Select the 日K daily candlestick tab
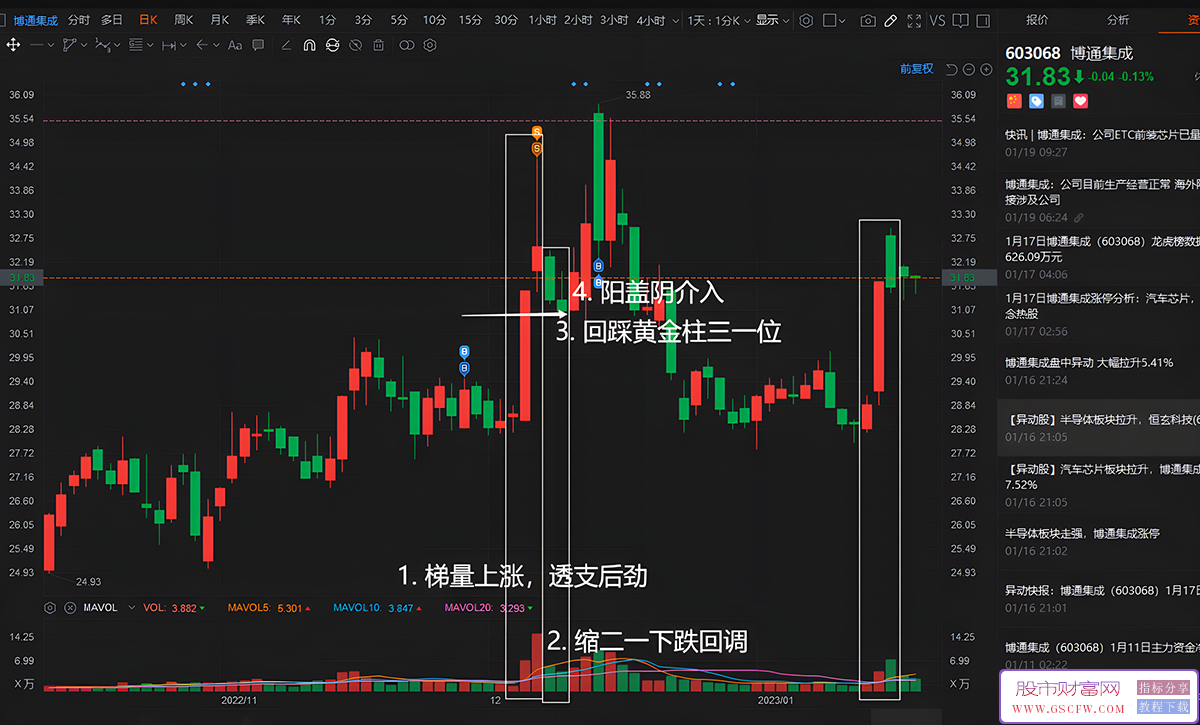Viewport: 1200px width, 725px height. (x=148, y=20)
